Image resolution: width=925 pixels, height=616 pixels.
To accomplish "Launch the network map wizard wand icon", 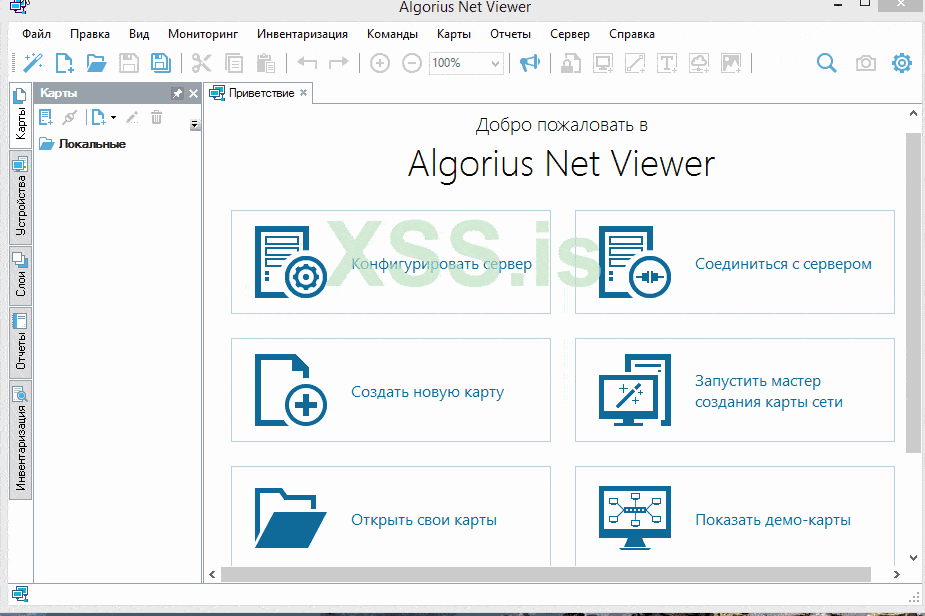I will [33, 63].
